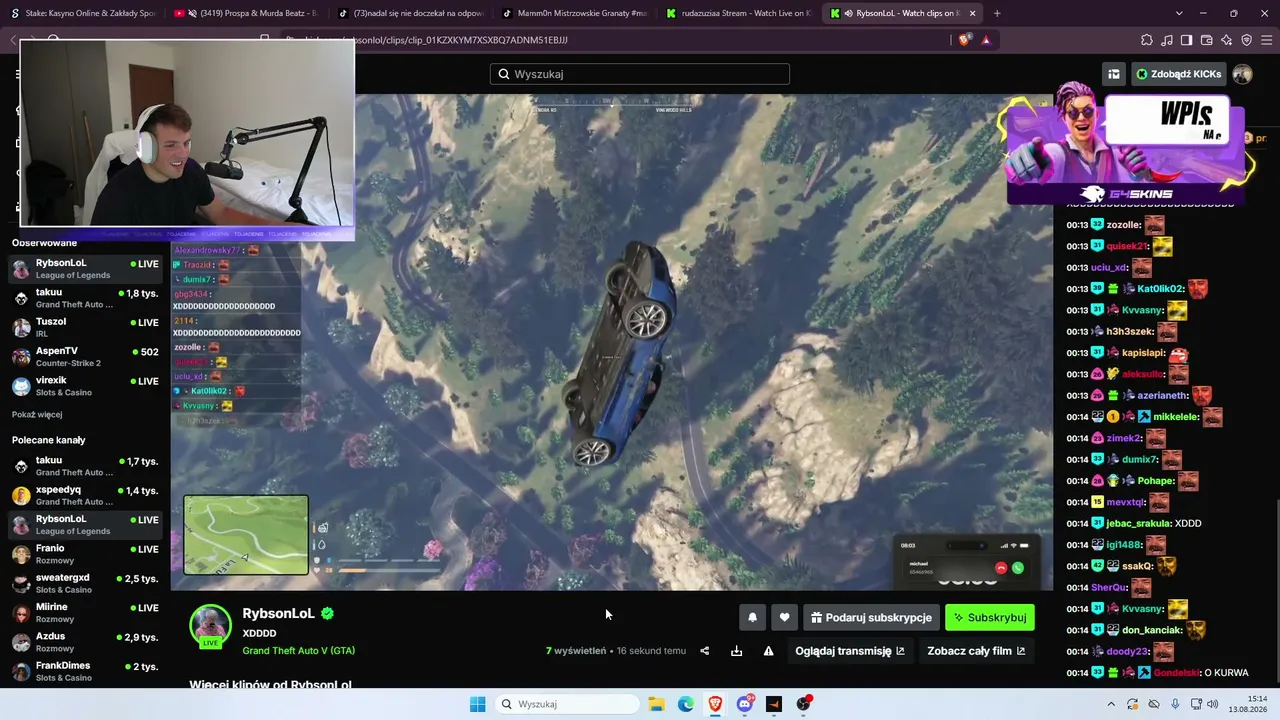
Task: Open the Brave Shields icon in address bar
Action: pyautogui.click(x=965, y=40)
